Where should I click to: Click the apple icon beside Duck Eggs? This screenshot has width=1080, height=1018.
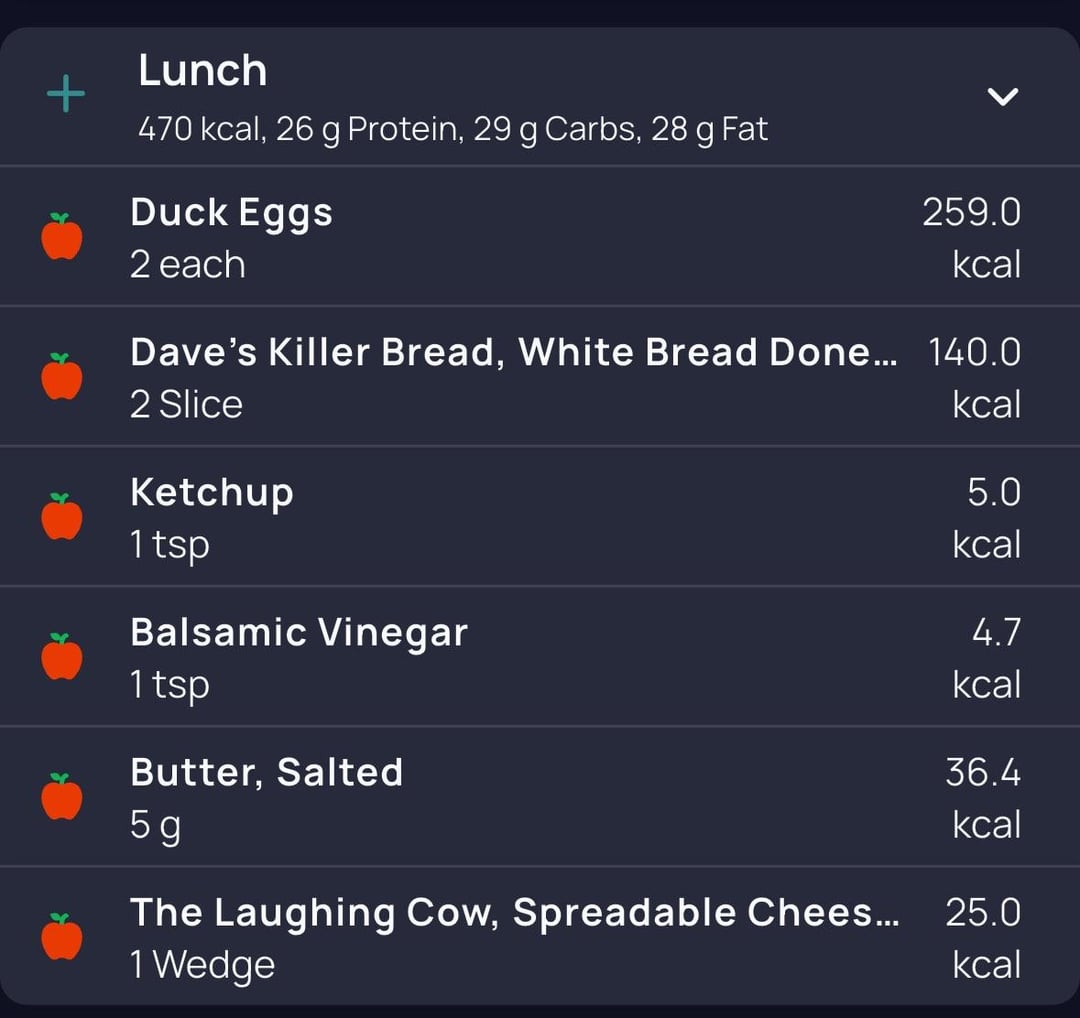[62, 237]
